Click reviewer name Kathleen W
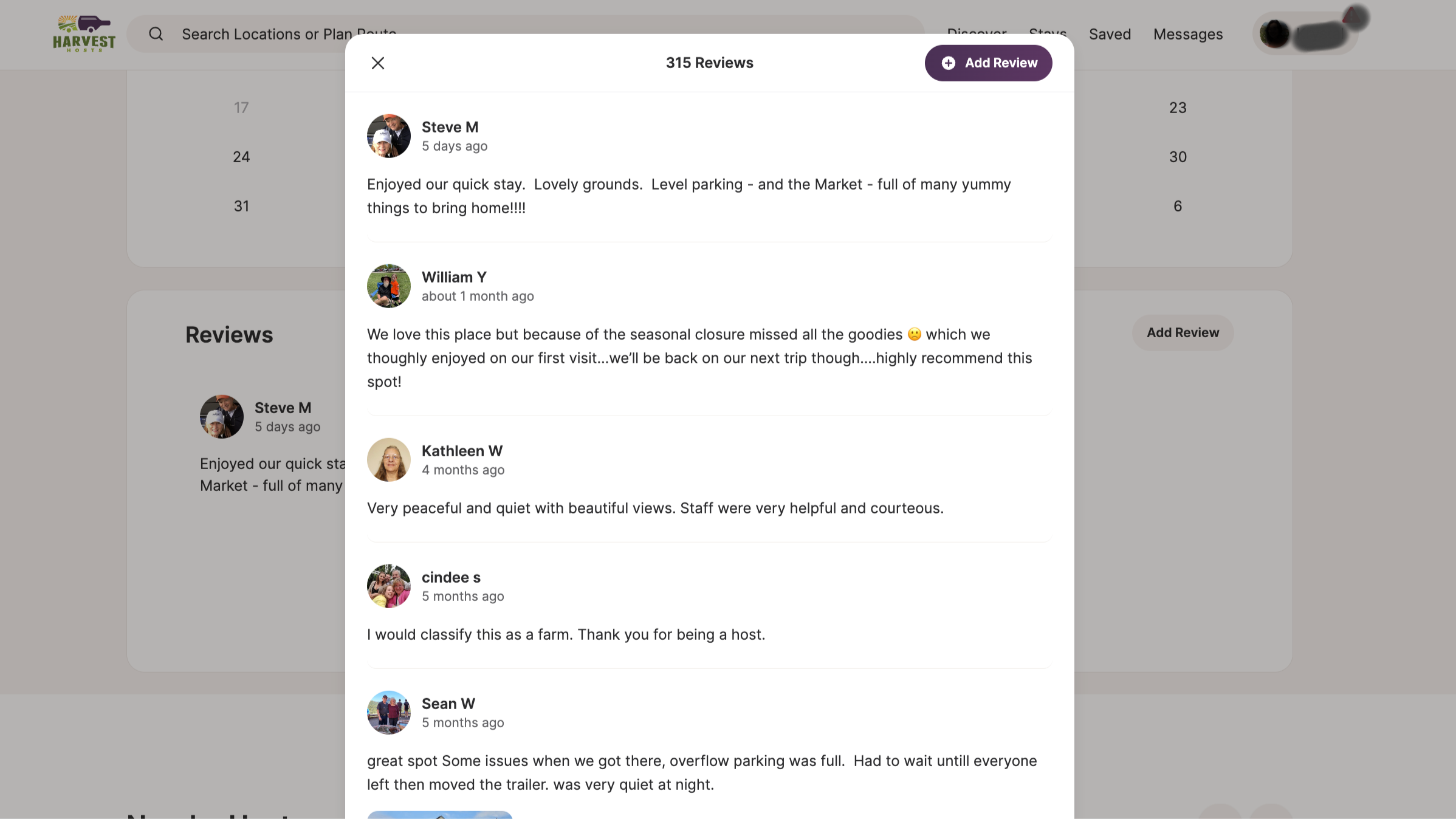The height and width of the screenshot is (819, 1456). coord(462,451)
